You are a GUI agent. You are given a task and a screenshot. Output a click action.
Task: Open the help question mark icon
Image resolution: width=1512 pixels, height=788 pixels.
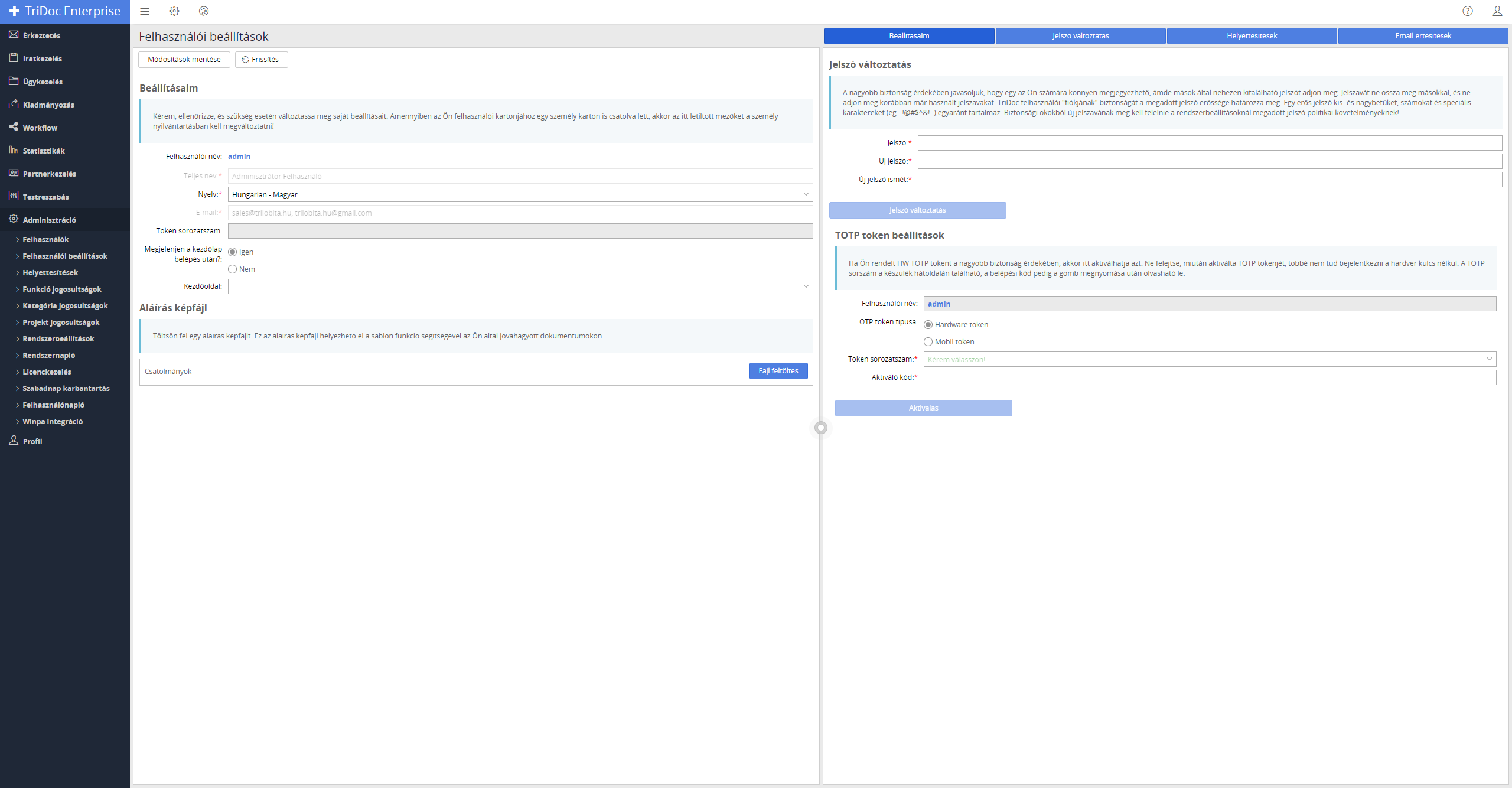(1468, 11)
